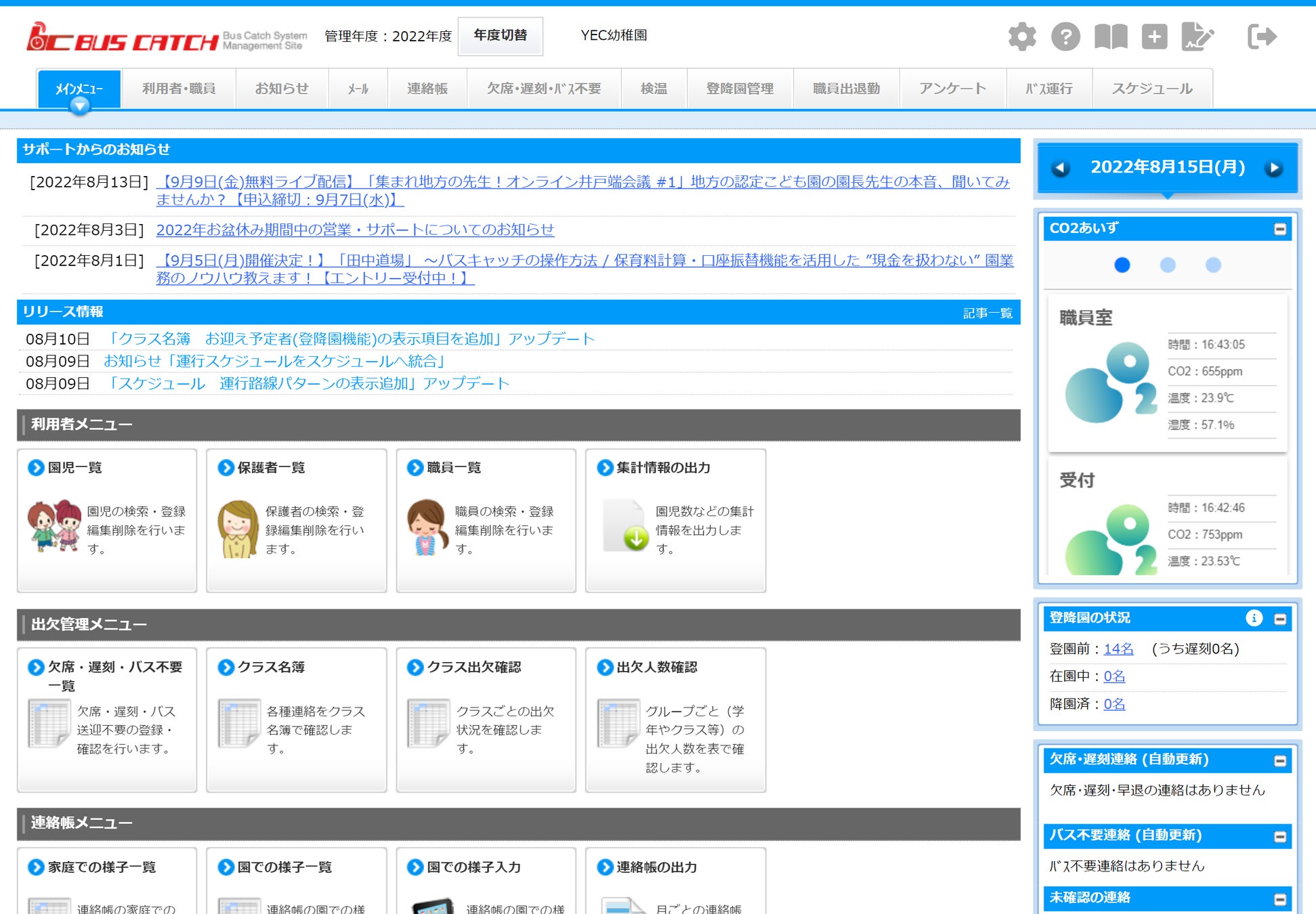Select the first CO2 carousel dot

click(1122, 265)
